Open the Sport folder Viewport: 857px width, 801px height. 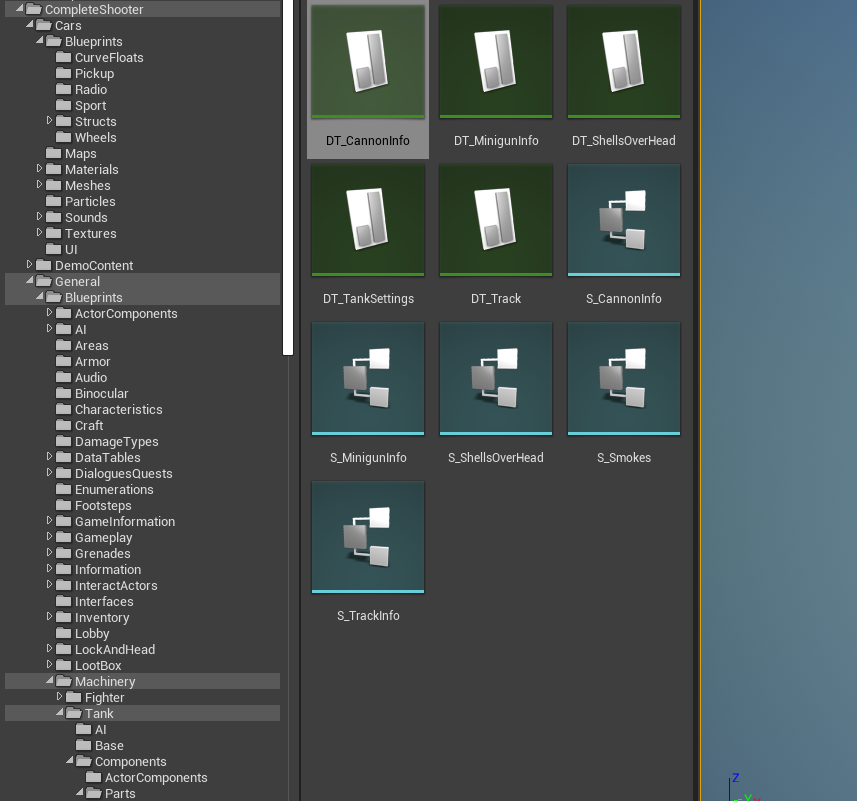81,105
